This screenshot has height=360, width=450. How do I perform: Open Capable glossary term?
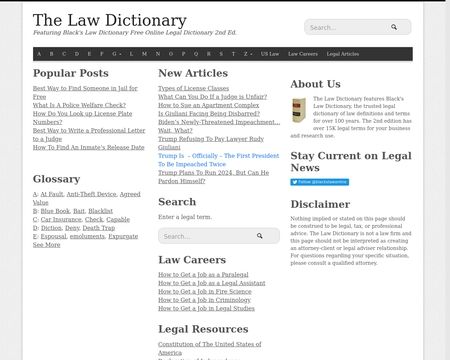pos(118,219)
